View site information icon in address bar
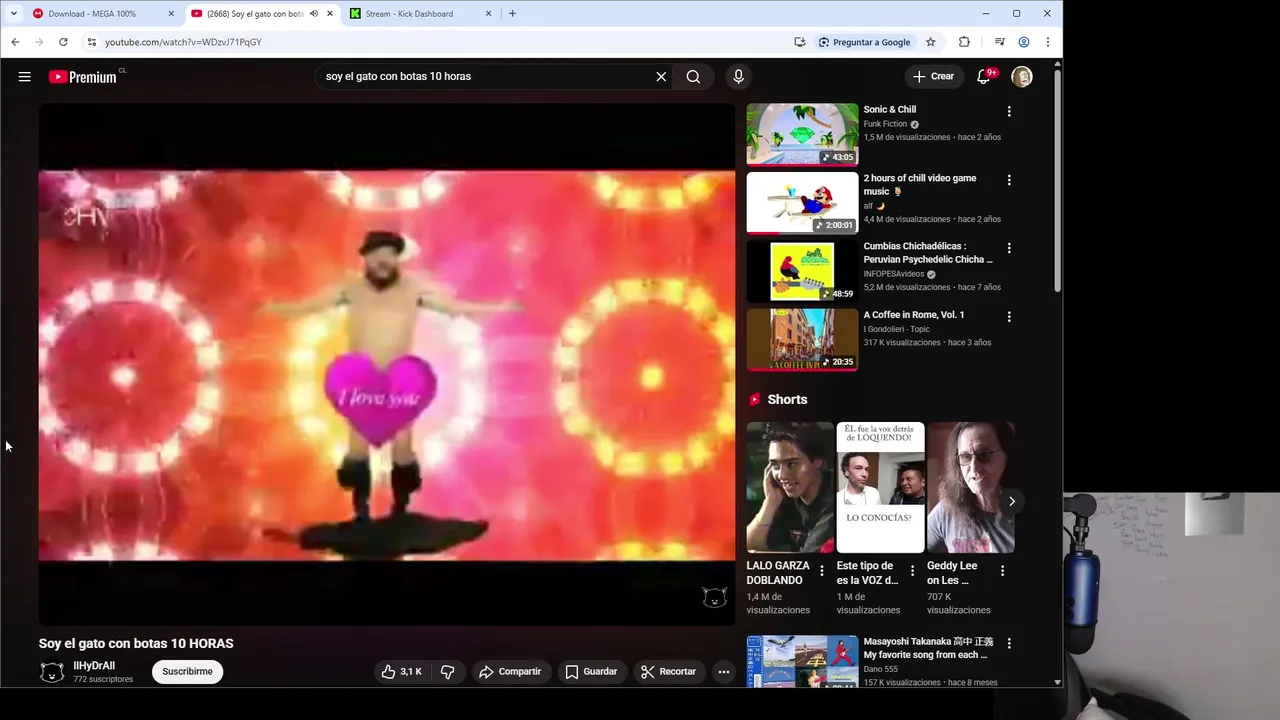Image resolution: width=1280 pixels, height=720 pixels. 91,42
